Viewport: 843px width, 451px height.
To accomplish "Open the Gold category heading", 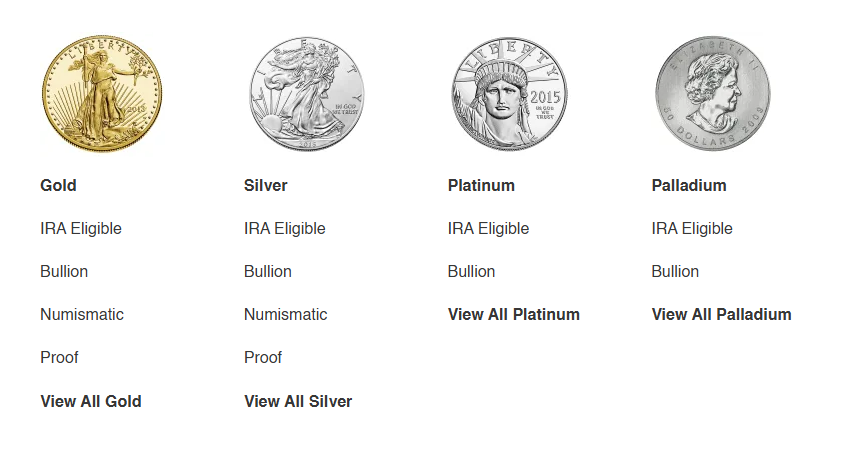I will 58,185.
